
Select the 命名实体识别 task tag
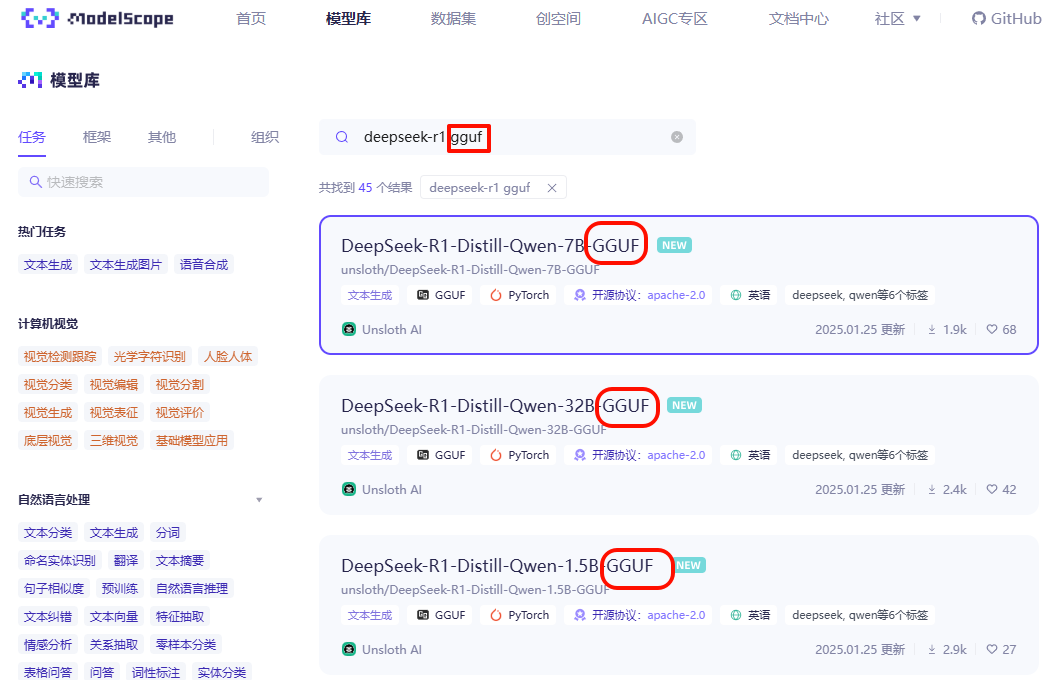(x=60, y=560)
